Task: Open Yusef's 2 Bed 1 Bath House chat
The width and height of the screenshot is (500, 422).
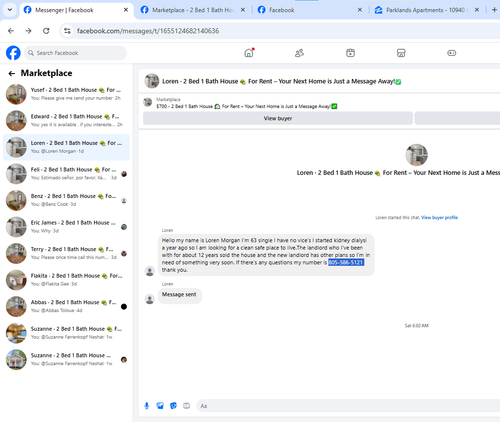Action: point(66,94)
